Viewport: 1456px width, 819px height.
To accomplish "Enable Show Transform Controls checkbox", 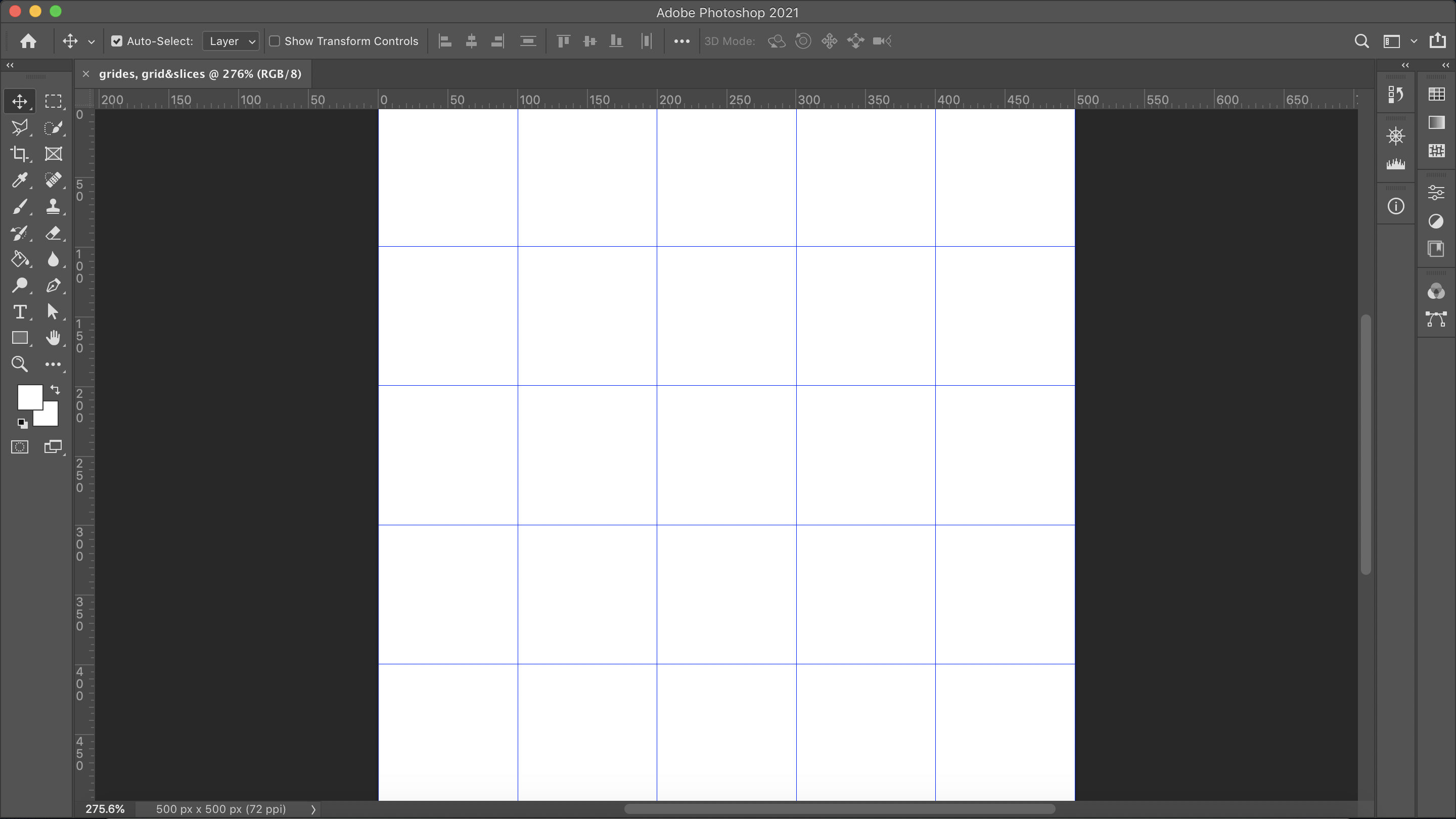I will click(275, 41).
